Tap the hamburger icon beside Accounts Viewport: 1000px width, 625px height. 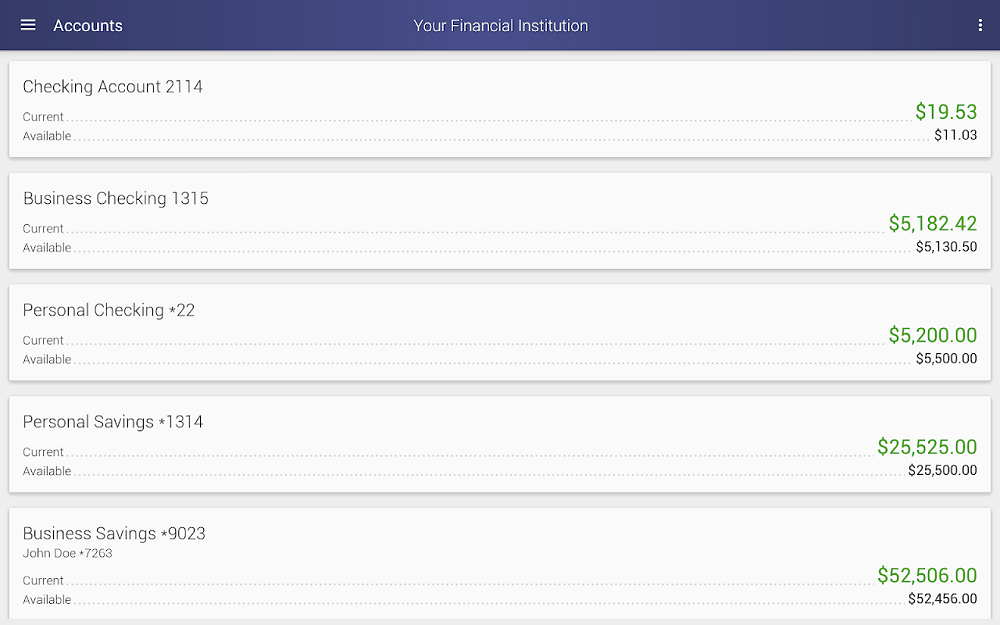tap(27, 25)
